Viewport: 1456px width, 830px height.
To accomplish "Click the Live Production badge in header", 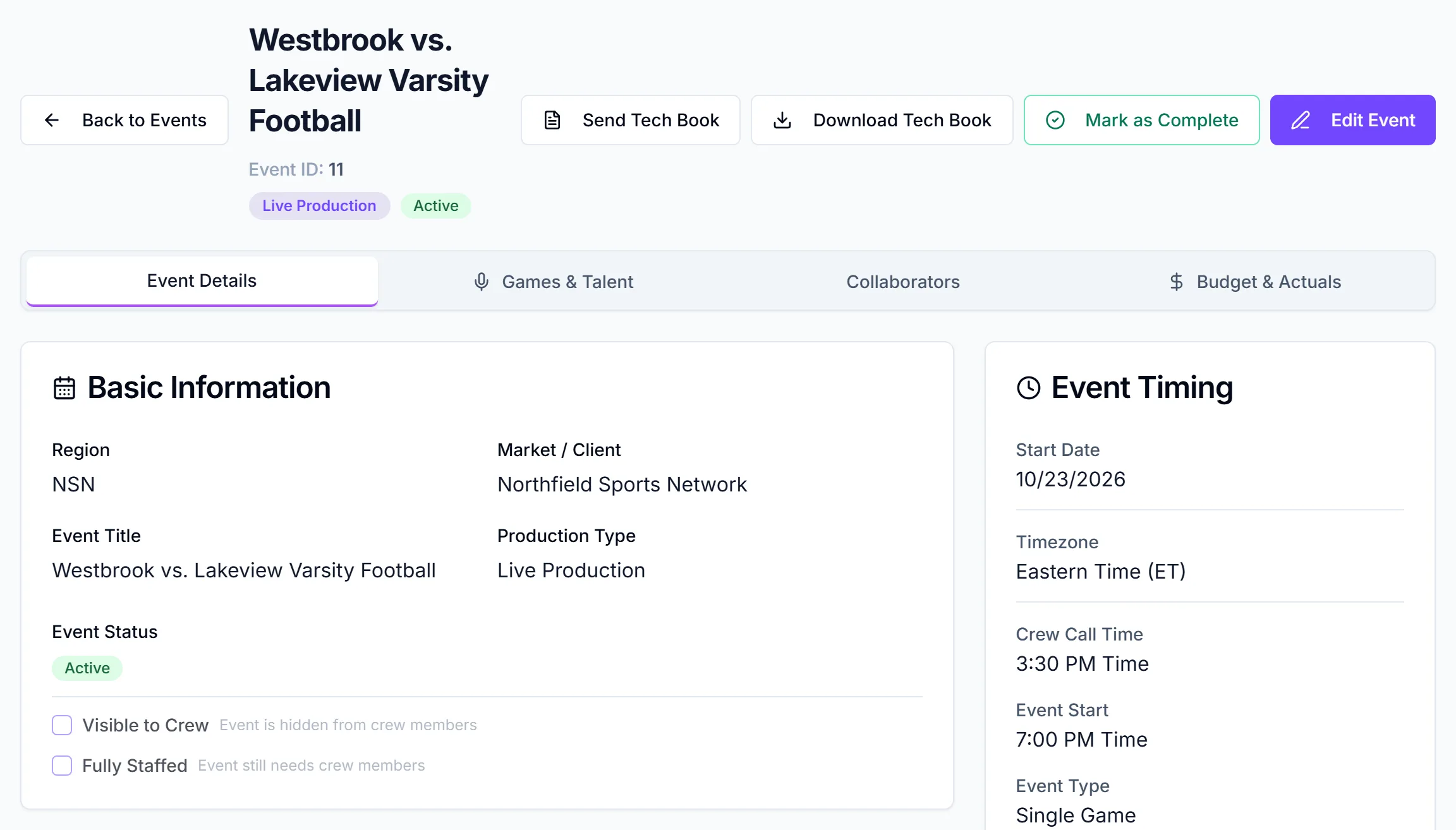I will [320, 206].
